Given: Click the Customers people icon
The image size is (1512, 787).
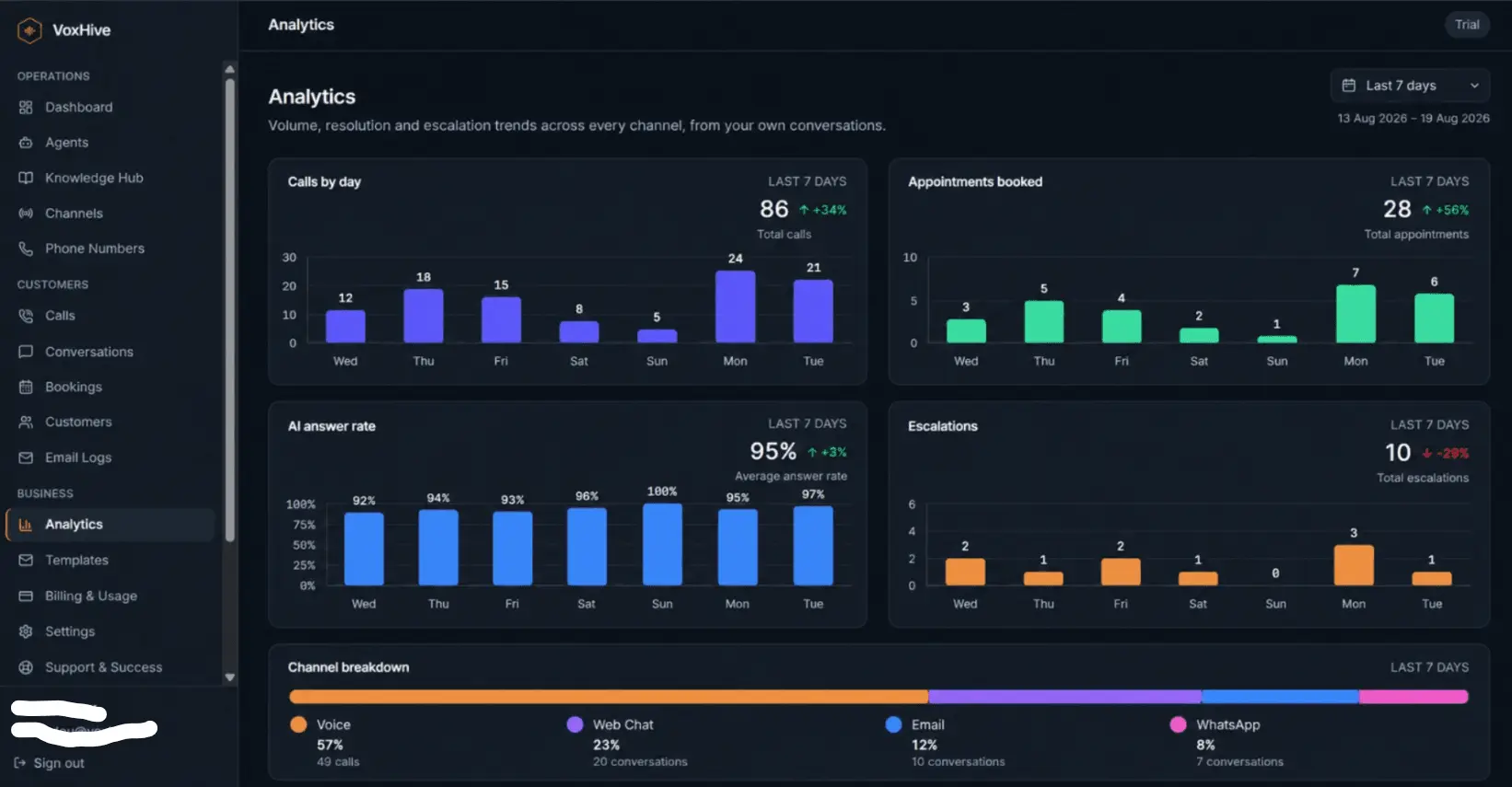Looking at the screenshot, I should [26, 422].
